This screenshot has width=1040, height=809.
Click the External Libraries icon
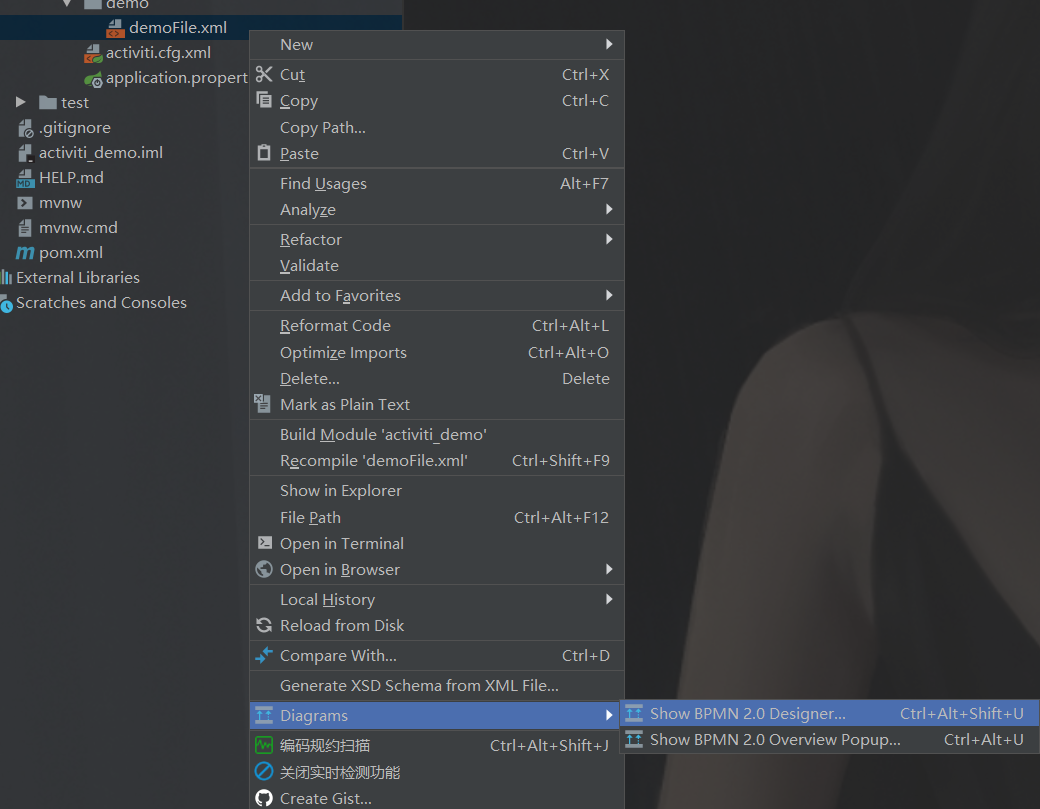(x=7, y=277)
